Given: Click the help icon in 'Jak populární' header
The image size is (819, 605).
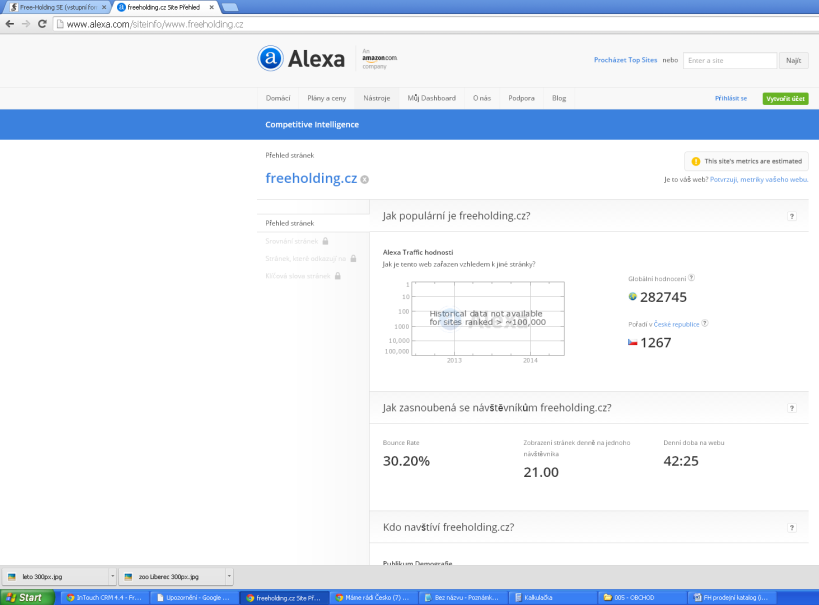Looking at the screenshot, I should click(792, 216).
